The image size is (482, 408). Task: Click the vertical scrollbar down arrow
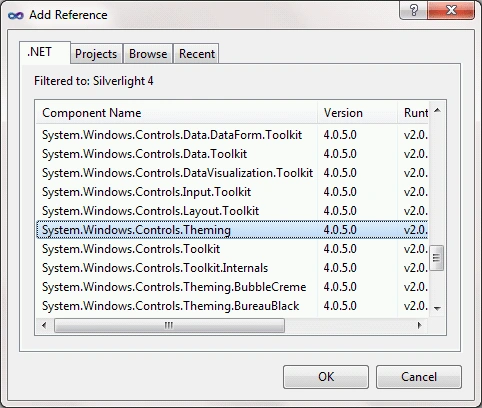437,309
